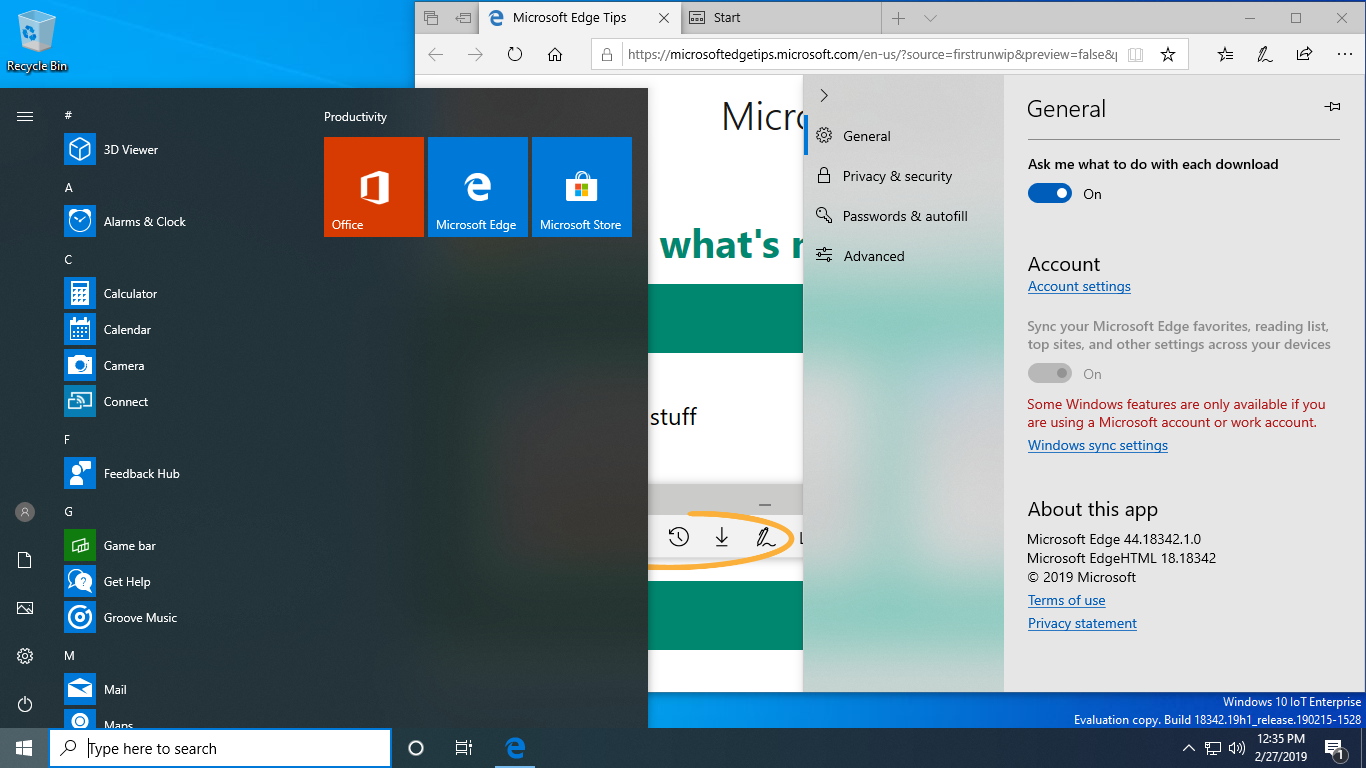Collapse Edge settings menu with chevron
This screenshot has width=1366, height=768.
coord(824,96)
